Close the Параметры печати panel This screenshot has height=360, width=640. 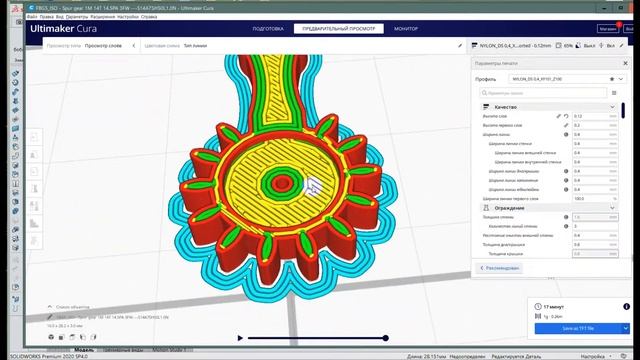[x=625, y=63]
